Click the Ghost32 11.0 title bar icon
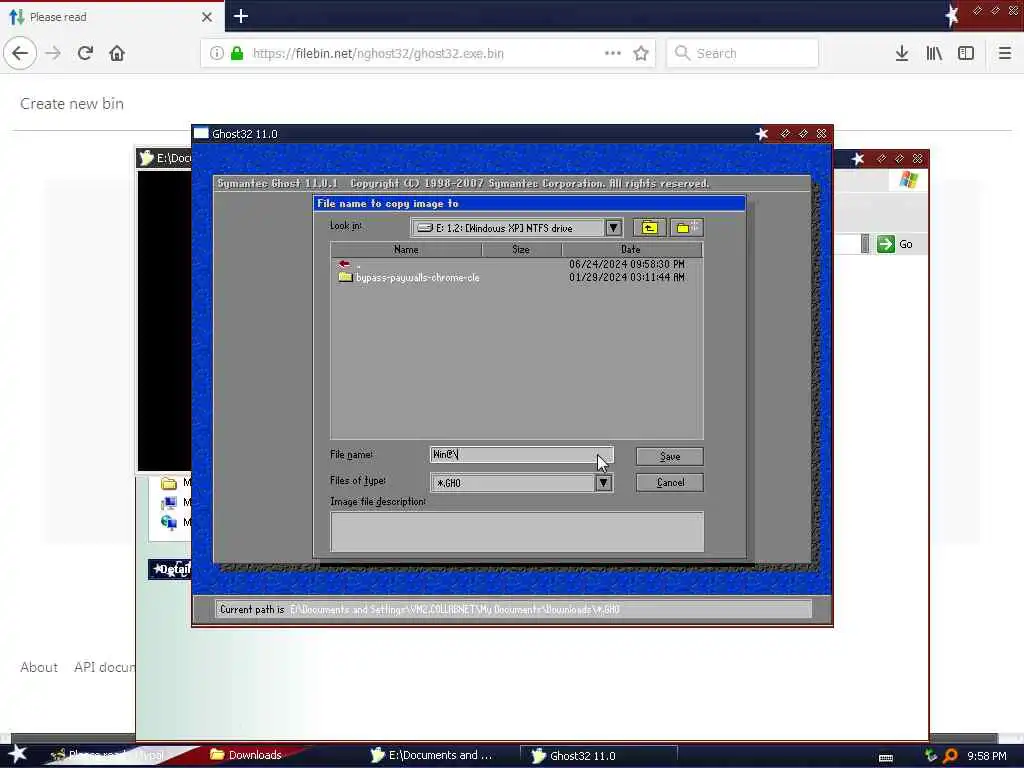 point(201,134)
